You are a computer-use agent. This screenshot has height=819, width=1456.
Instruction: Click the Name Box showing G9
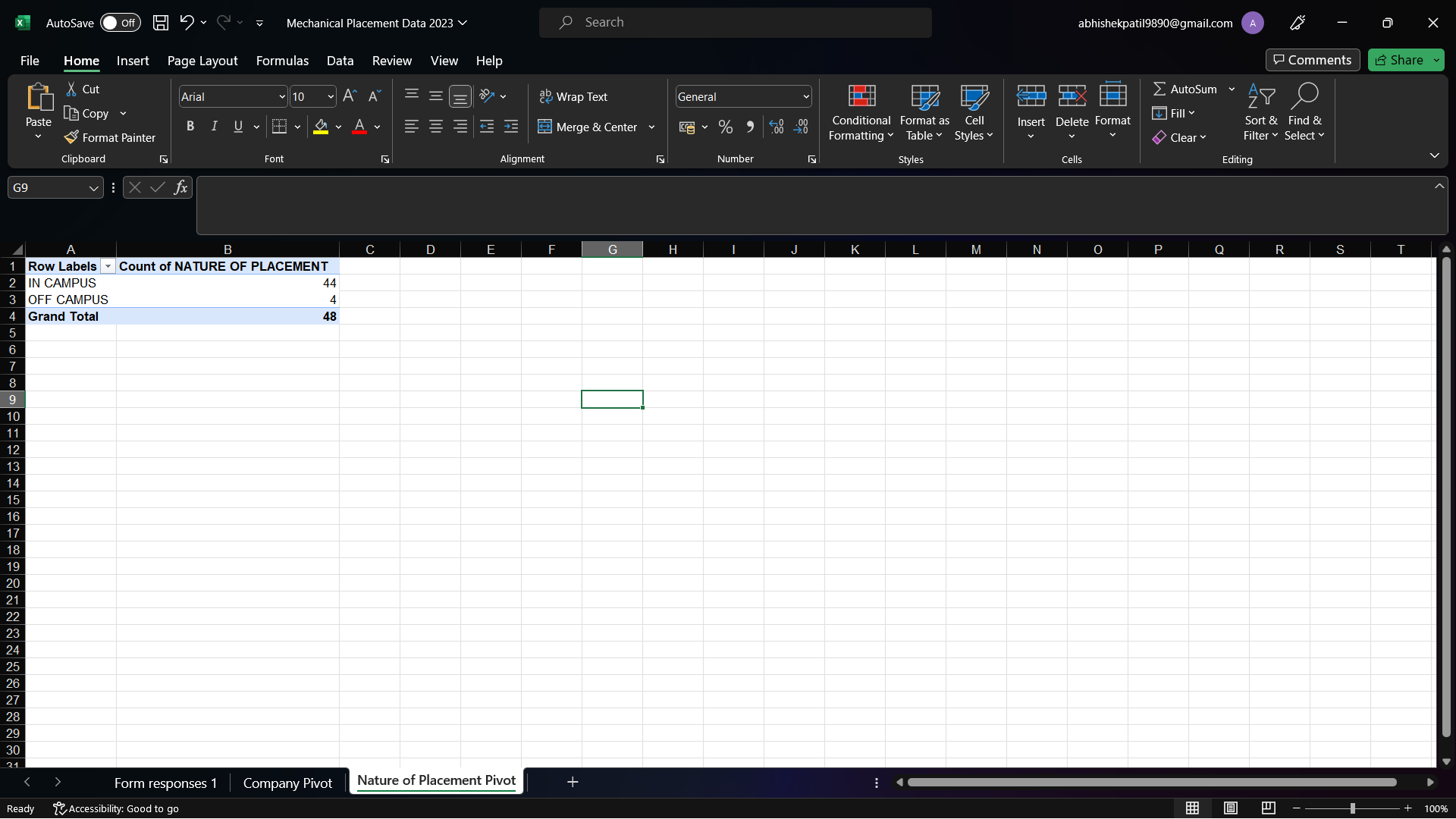pos(47,187)
